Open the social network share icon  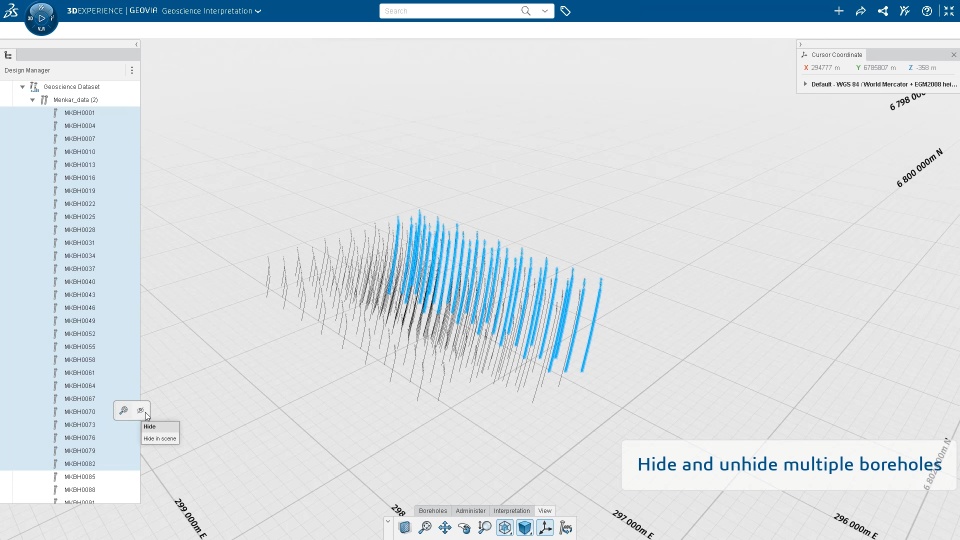(882, 11)
